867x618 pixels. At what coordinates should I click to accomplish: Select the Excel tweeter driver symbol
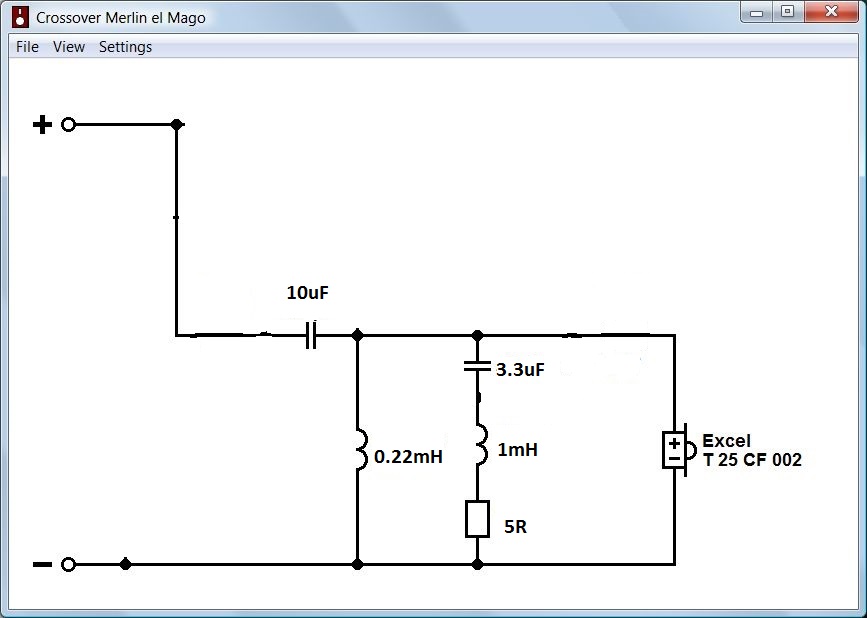[x=680, y=450]
